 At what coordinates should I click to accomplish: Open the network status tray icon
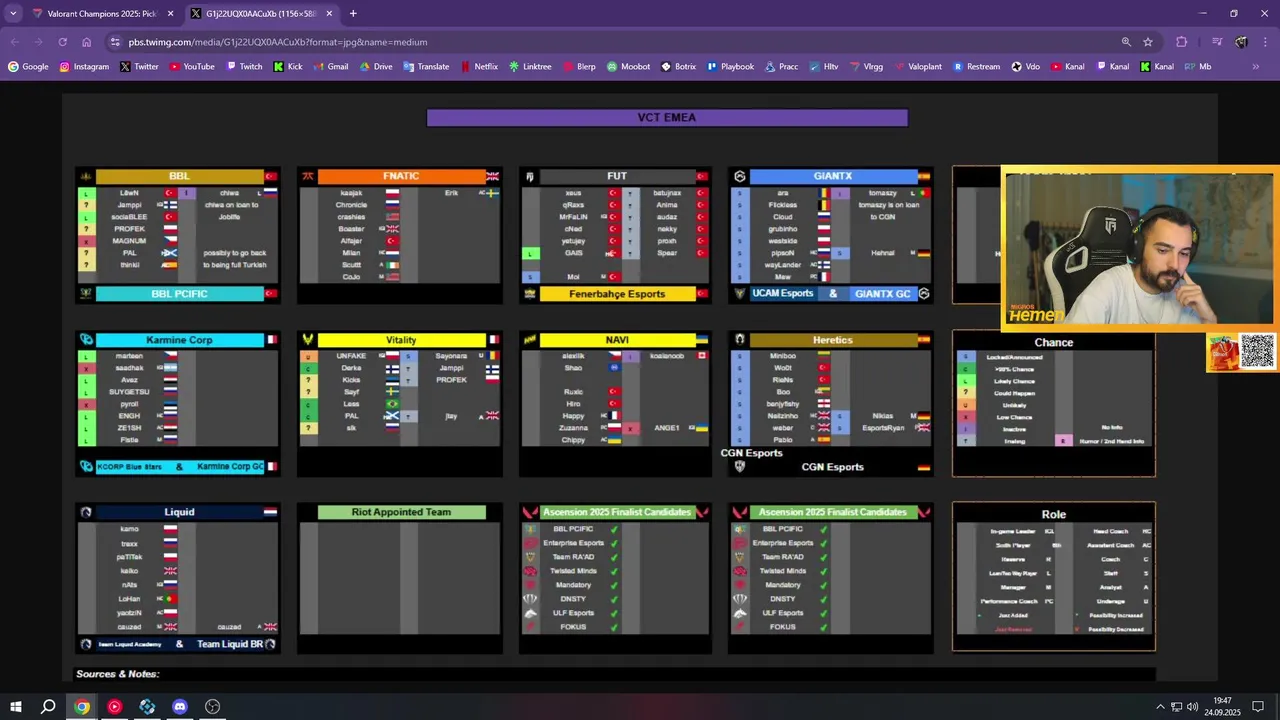(1177, 707)
